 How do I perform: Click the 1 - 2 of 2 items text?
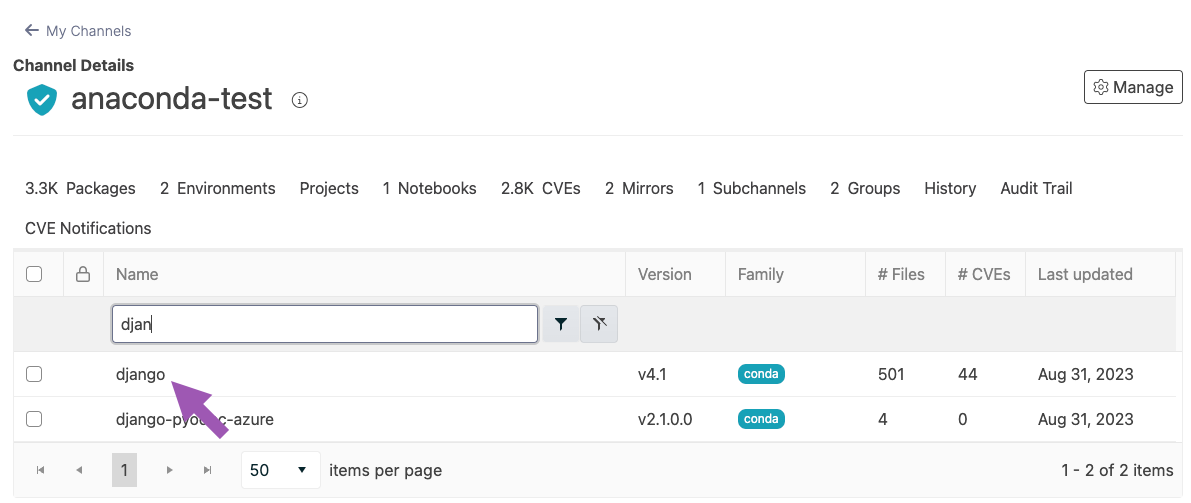(1117, 470)
